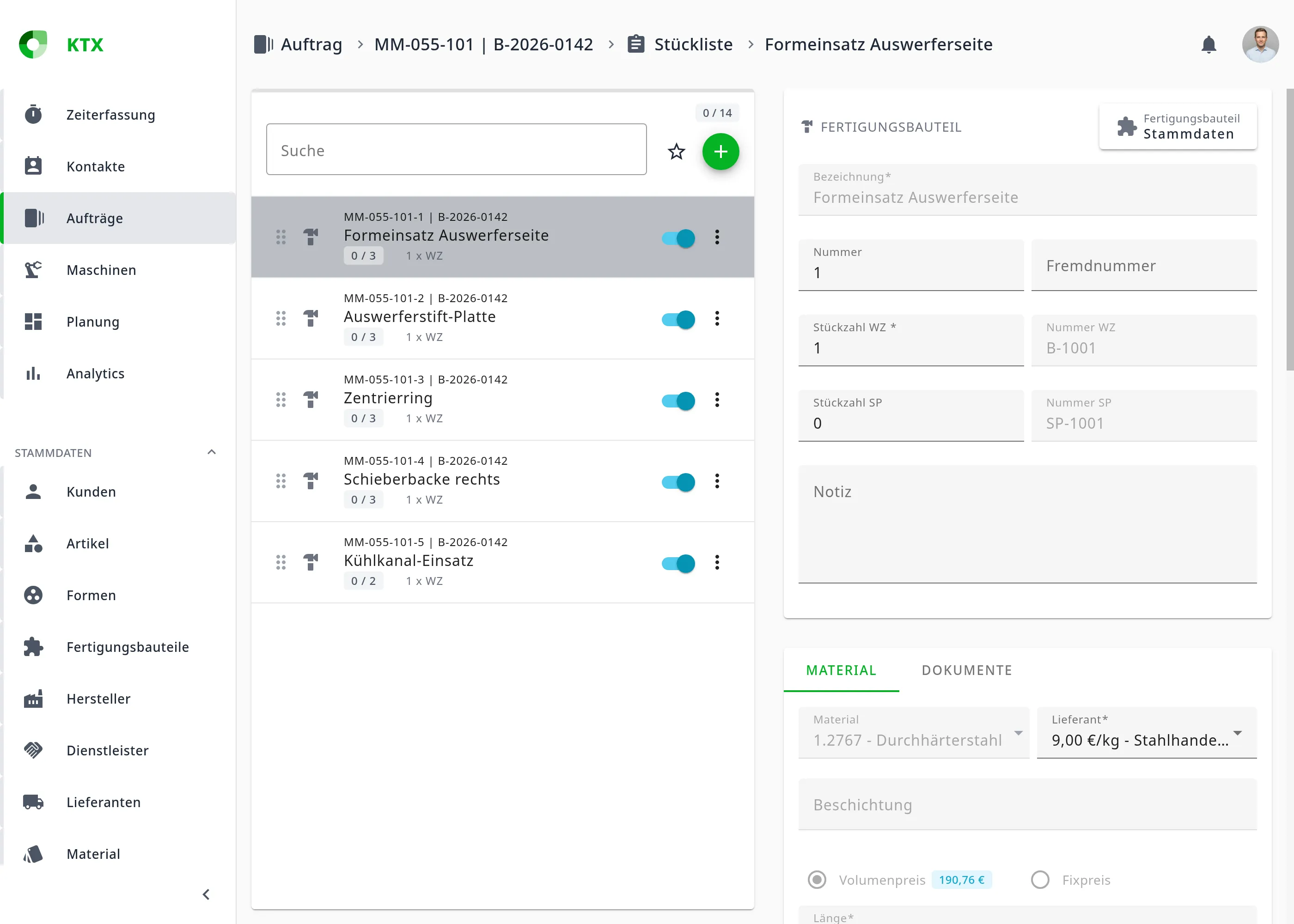The height and width of the screenshot is (924, 1294).
Task: Click the KTX logo icon
Action: tap(33, 44)
